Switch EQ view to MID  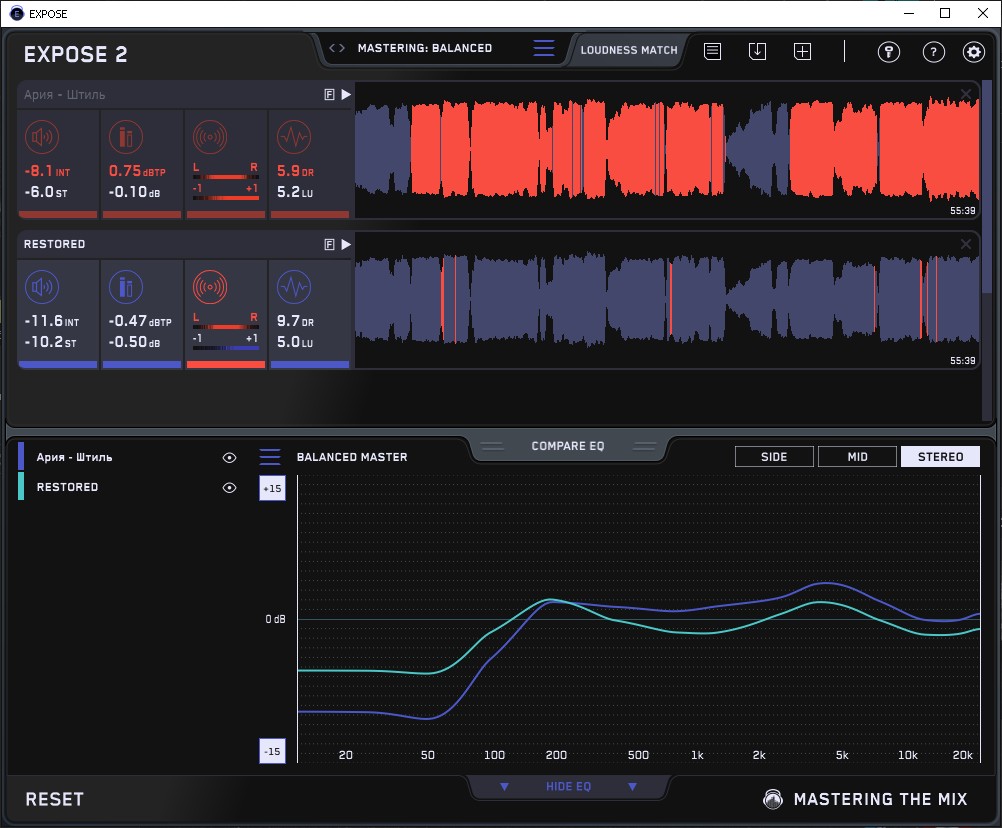click(857, 457)
